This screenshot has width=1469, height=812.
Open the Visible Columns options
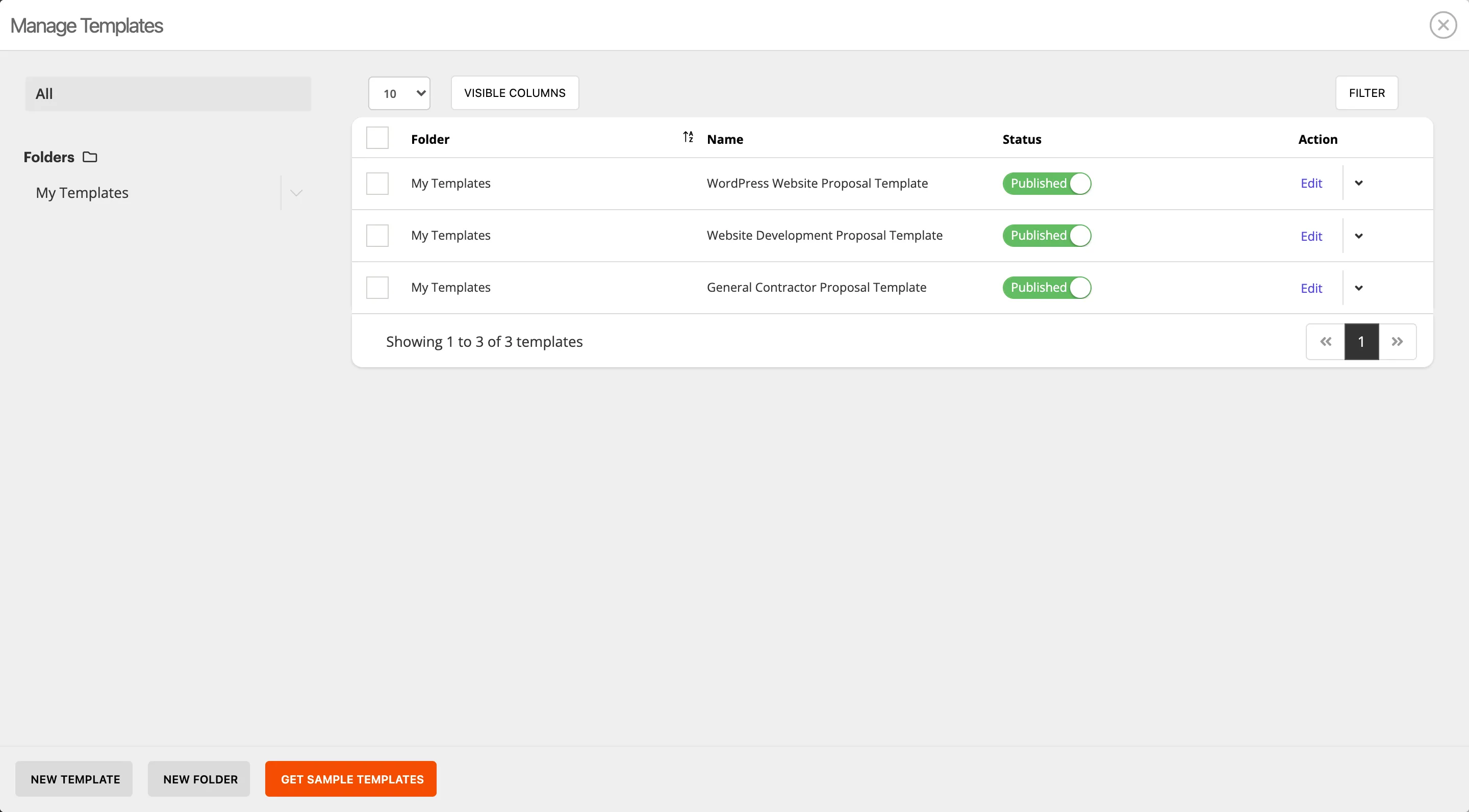click(x=514, y=93)
